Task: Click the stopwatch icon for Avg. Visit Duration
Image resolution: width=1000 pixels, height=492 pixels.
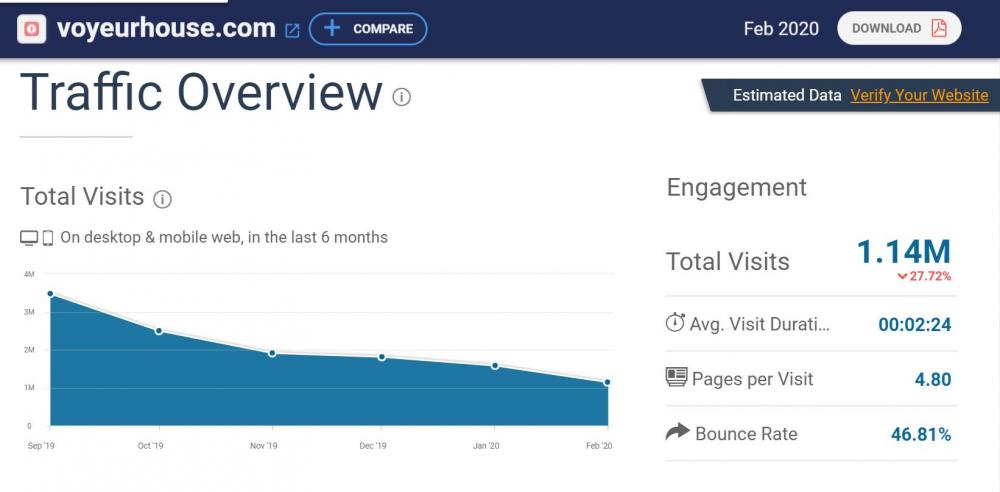Action: (675, 323)
